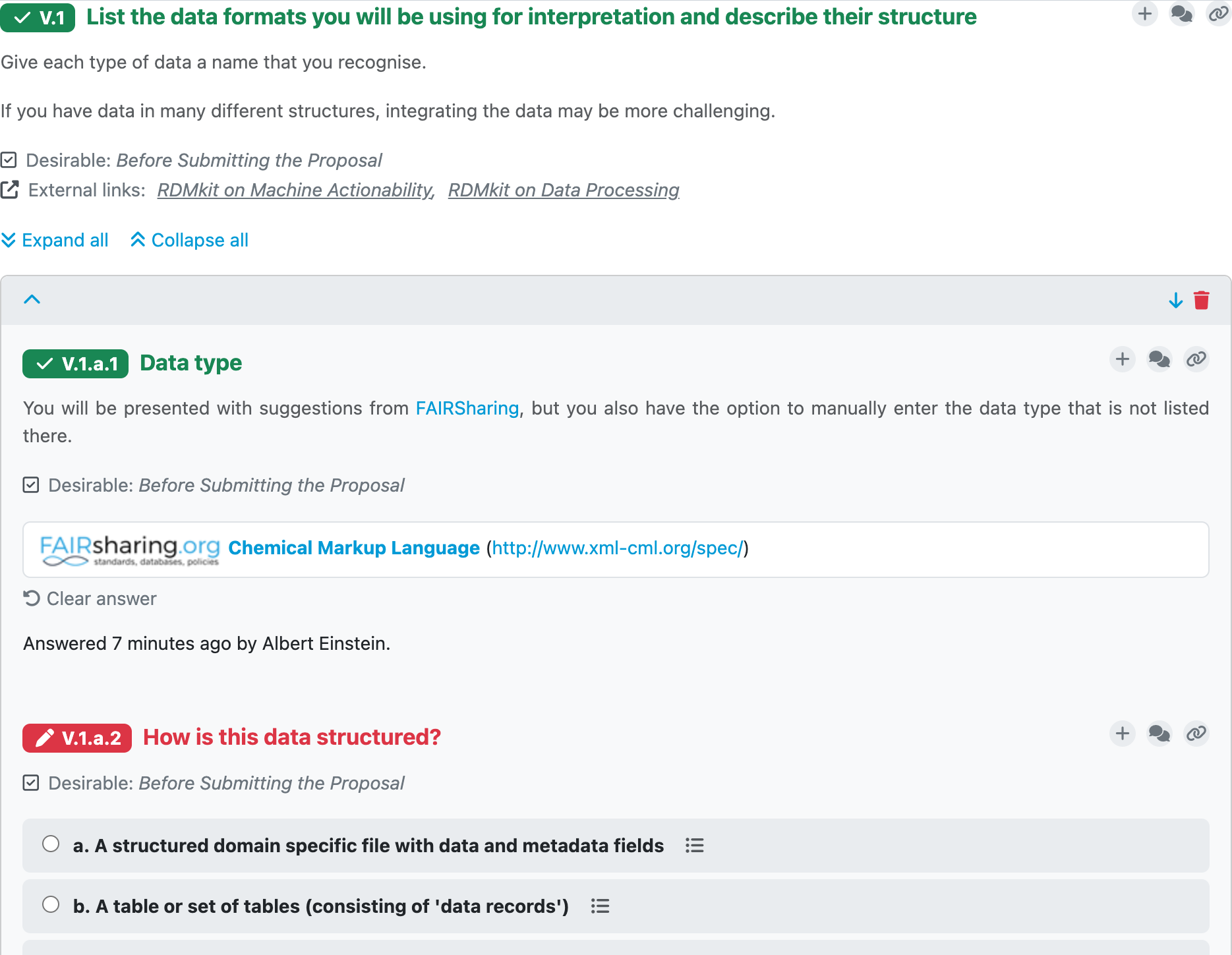Open RDMkit on Machine Actionability link
Screen dimensions: 1232x955
(x=296, y=190)
